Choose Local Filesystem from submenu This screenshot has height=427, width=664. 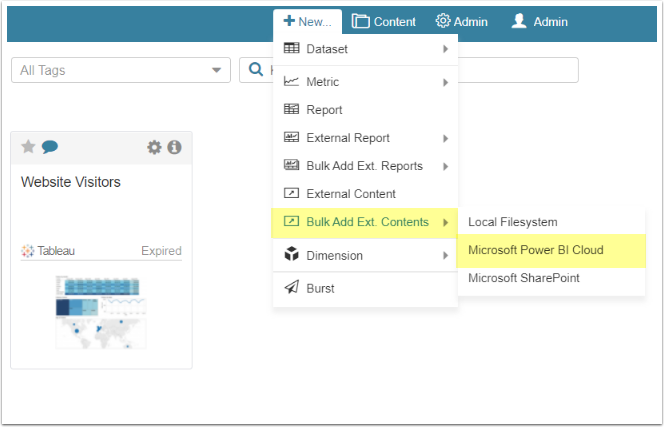(x=513, y=222)
